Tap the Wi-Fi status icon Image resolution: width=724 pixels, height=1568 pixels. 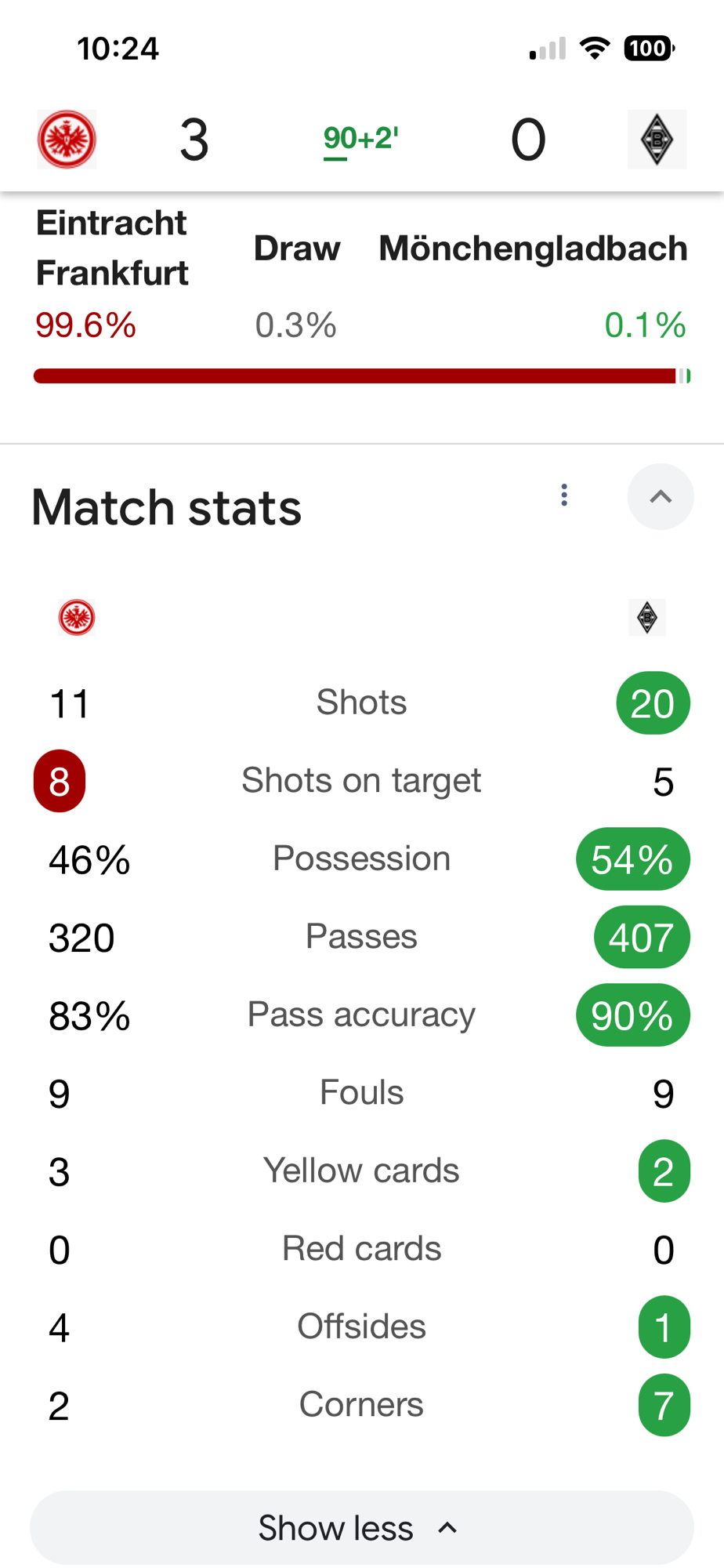coord(595,49)
